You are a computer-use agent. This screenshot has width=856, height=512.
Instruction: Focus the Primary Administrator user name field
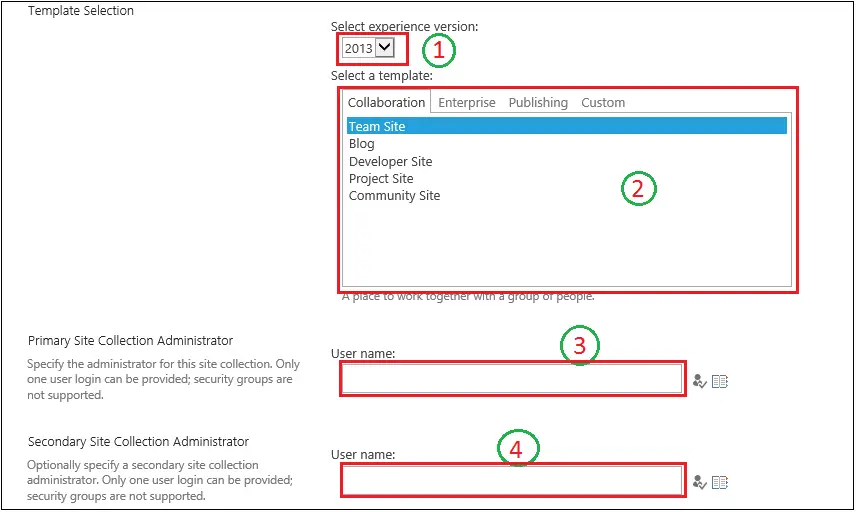click(512, 378)
